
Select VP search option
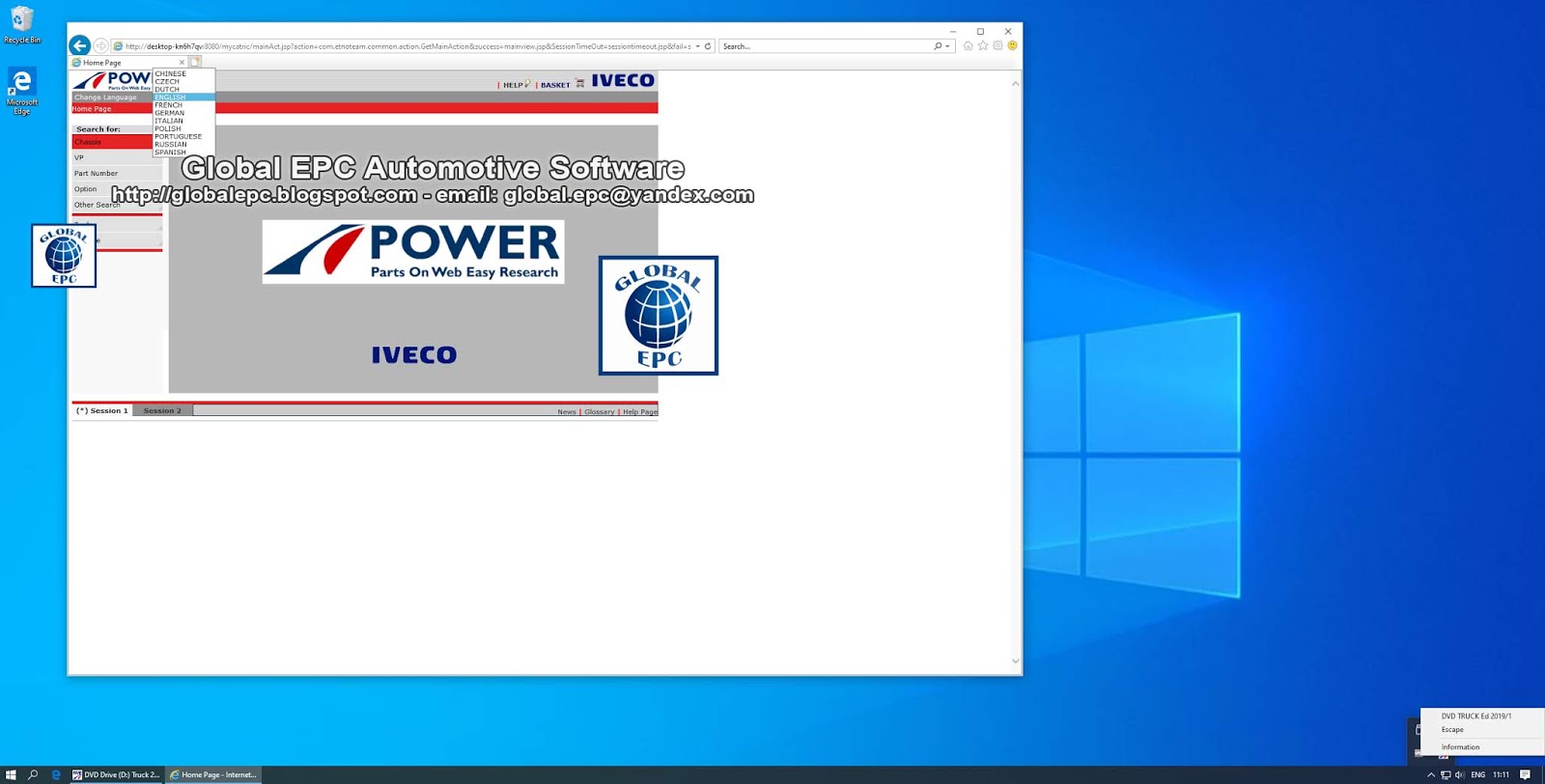point(117,157)
